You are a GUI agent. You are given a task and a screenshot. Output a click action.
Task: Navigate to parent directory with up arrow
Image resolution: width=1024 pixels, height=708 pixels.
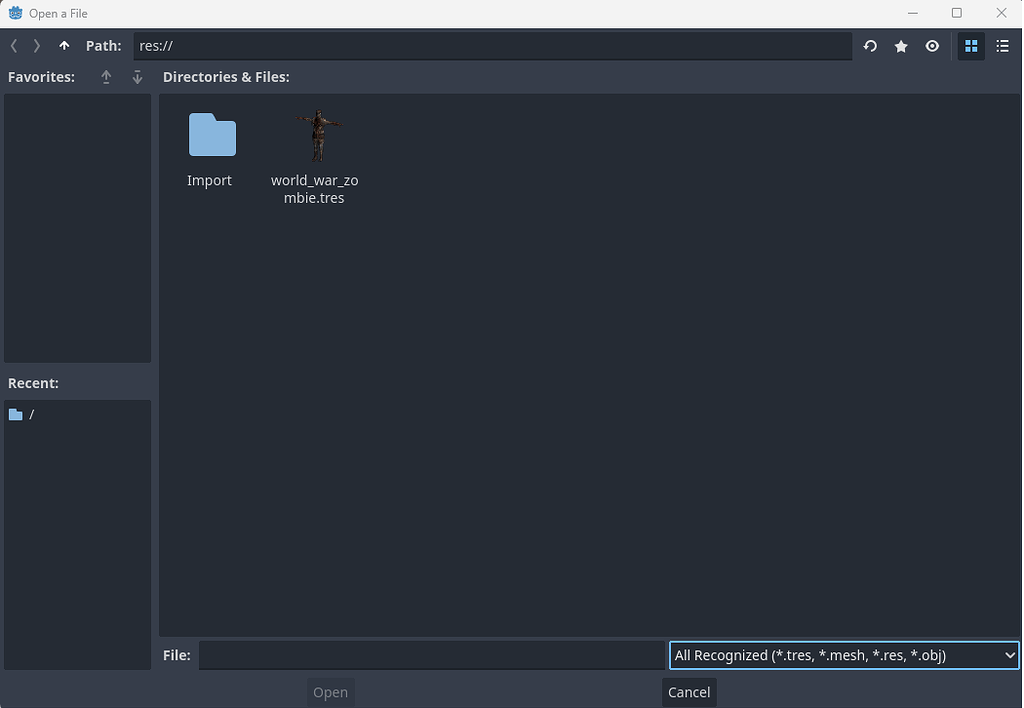[63, 45]
